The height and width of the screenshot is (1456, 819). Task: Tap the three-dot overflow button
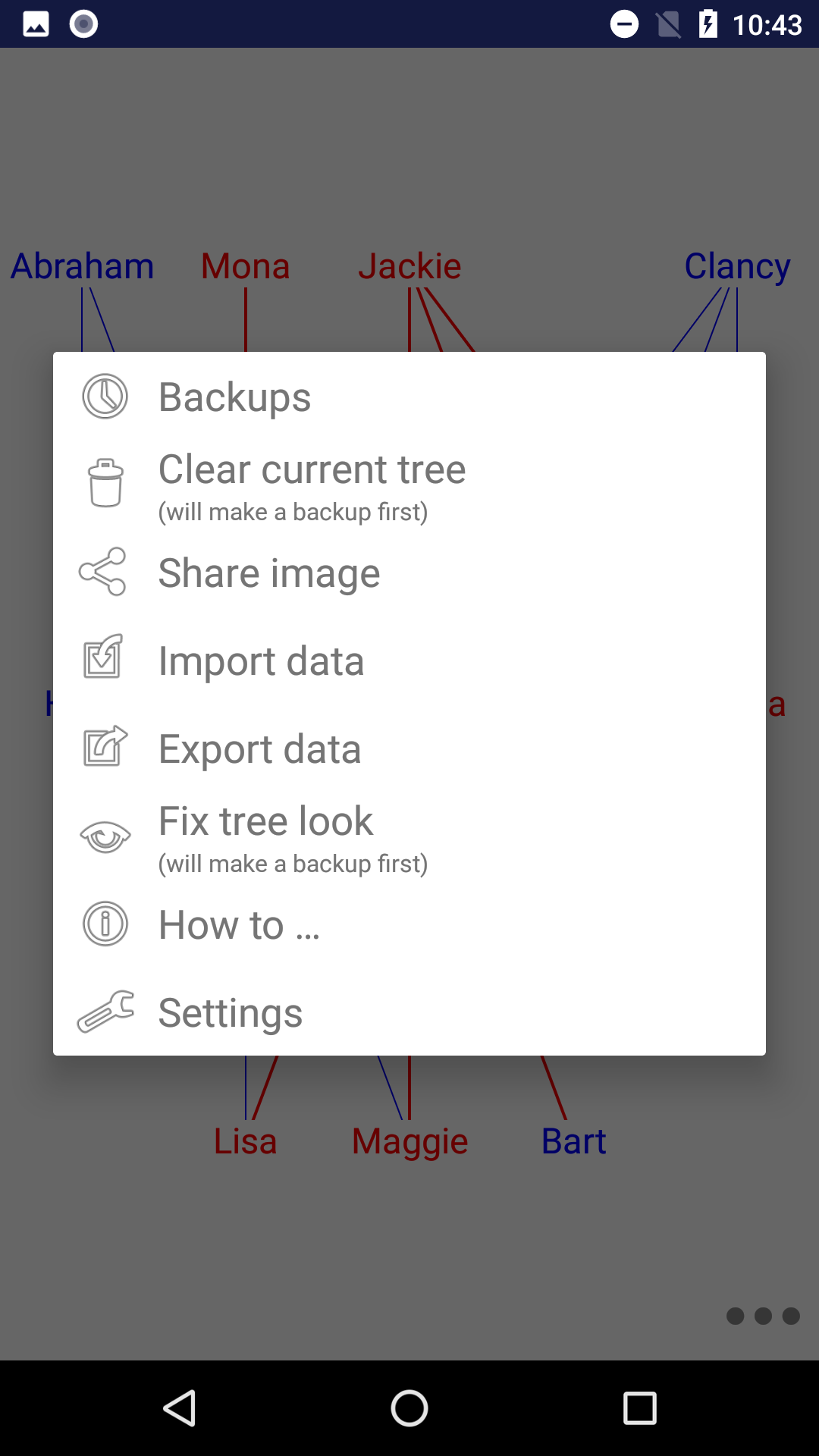click(763, 1316)
